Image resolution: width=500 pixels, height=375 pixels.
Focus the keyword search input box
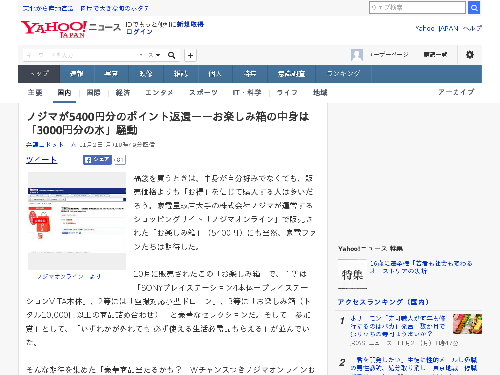(80, 55)
